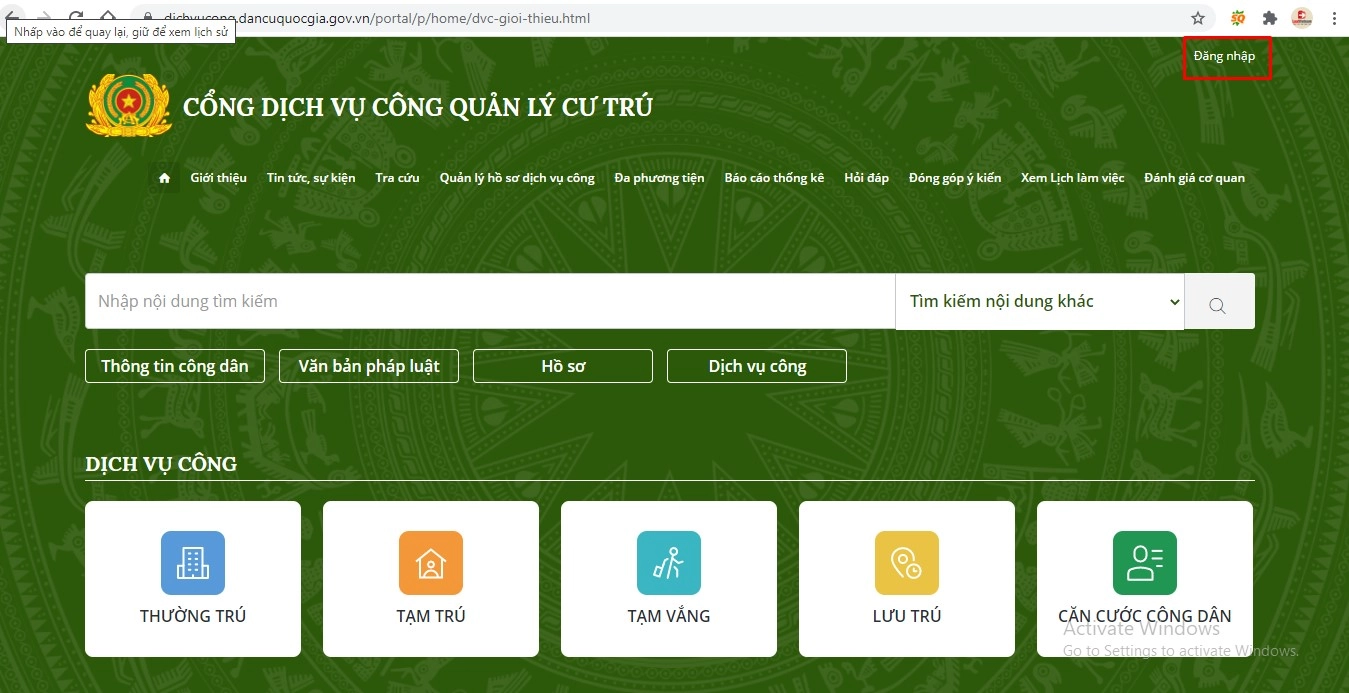Screen dimensions: 1349x693
Task: Open the Tra cứu menu item
Action: click(397, 177)
